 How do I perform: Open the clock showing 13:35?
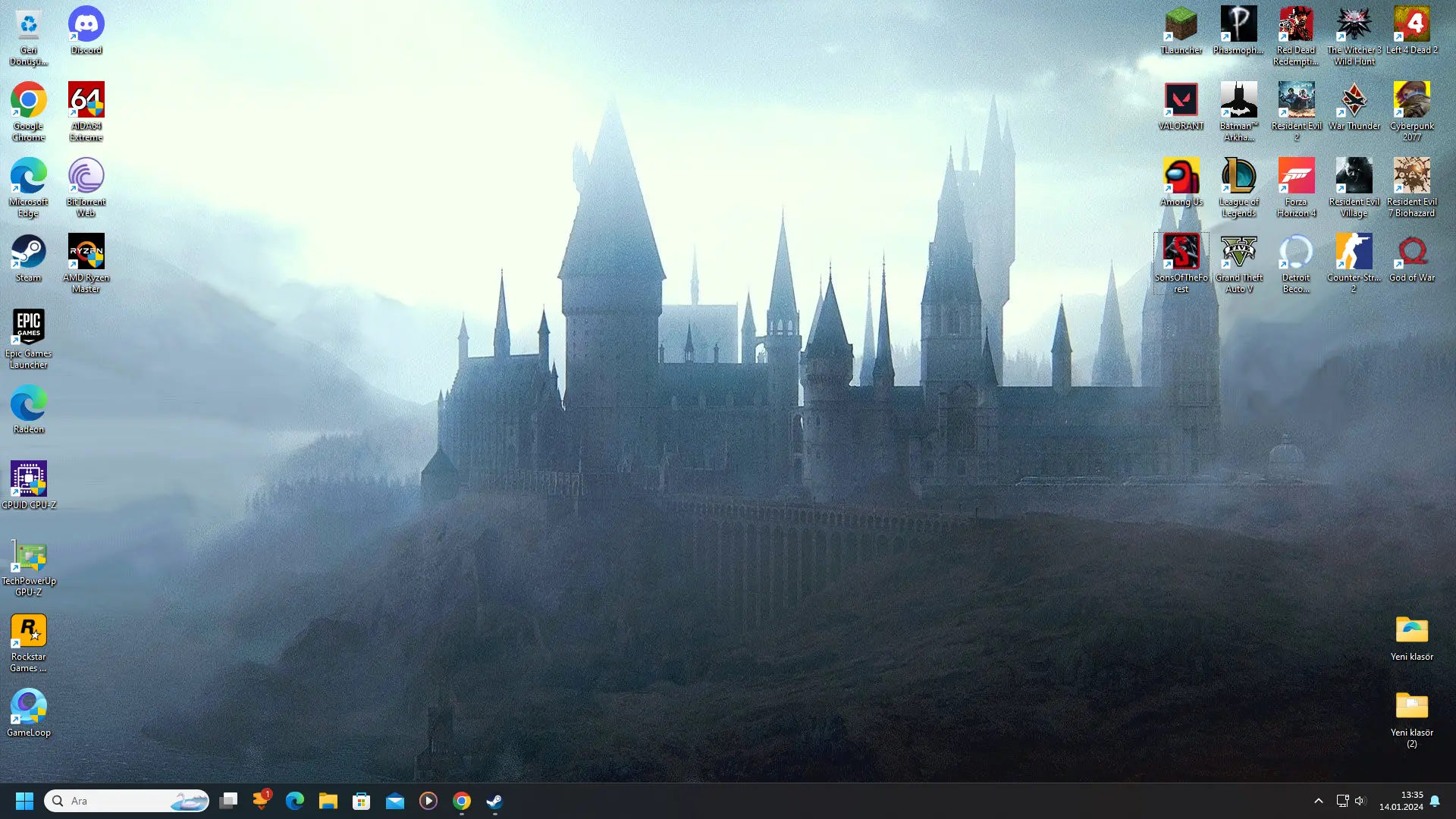1401,801
